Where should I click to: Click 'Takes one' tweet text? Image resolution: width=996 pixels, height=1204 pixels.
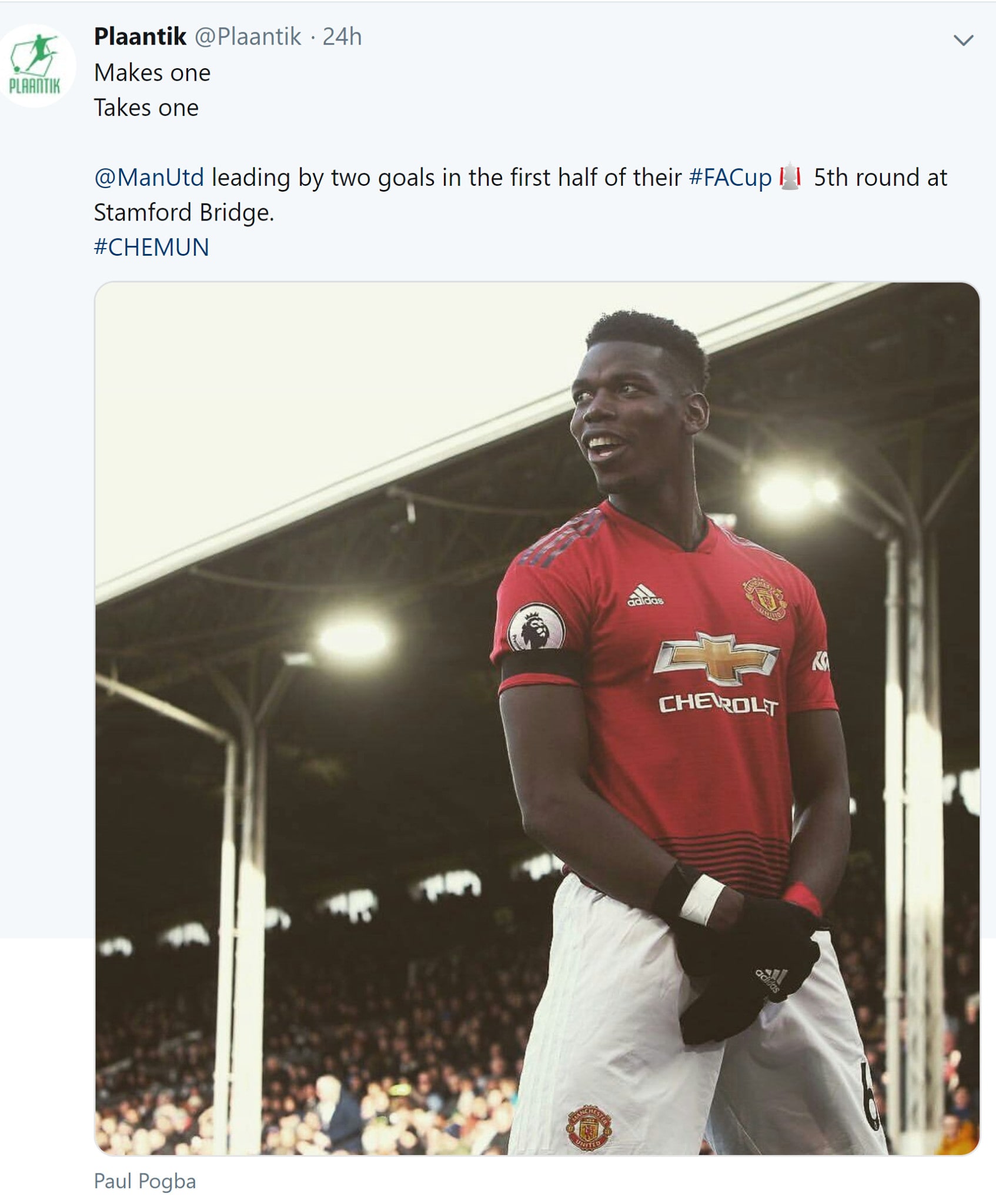pyautogui.click(x=146, y=109)
